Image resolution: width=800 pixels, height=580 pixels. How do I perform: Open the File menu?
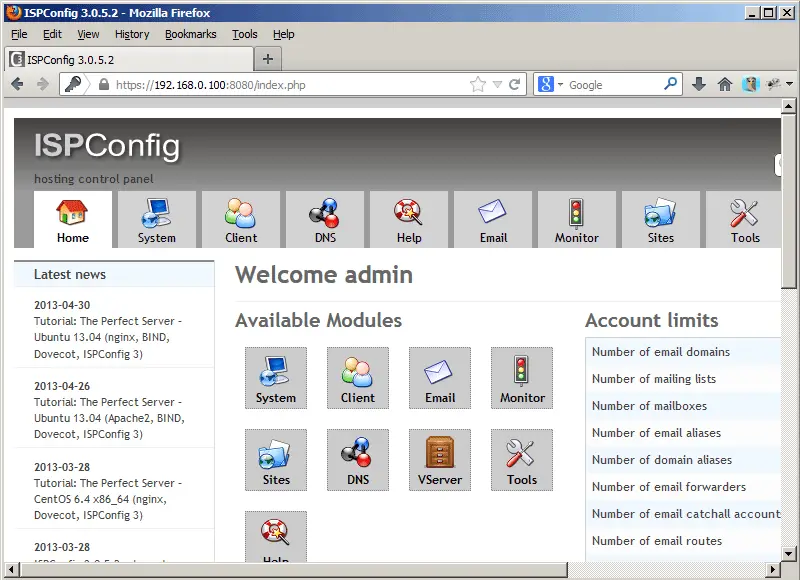pyautogui.click(x=19, y=34)
